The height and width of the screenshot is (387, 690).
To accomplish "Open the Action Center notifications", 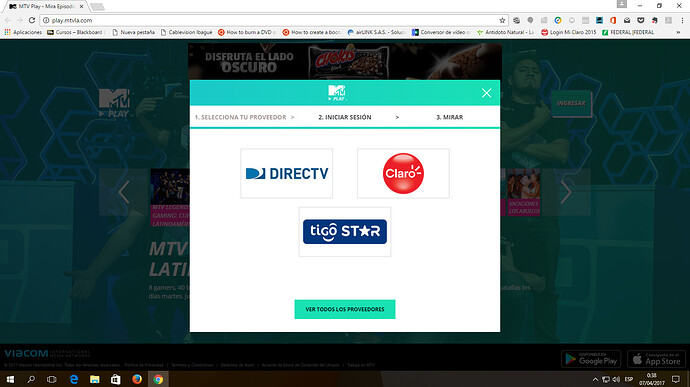I will tap(676, 379).
